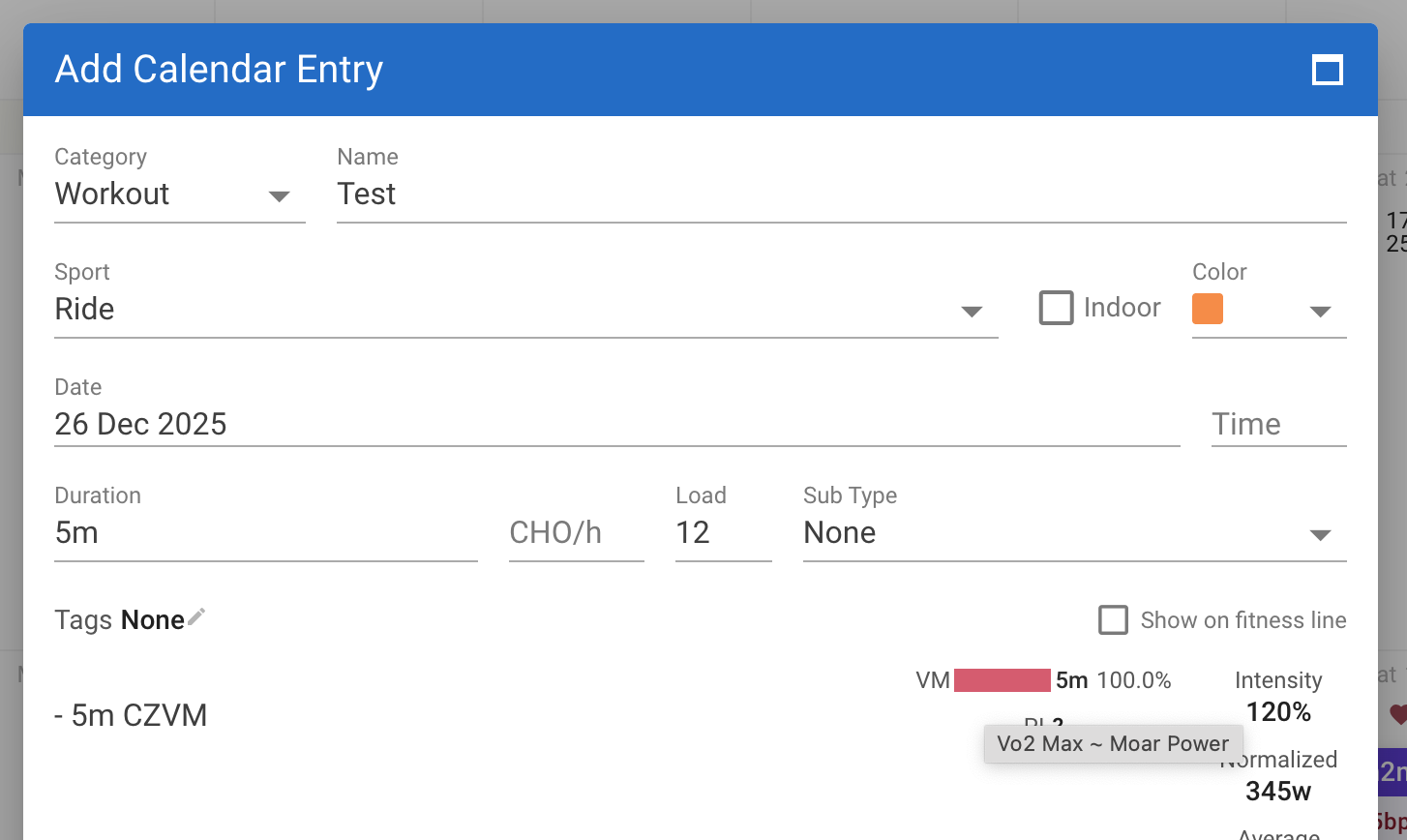Click the Name field containing Test
Screen dimensions: 1407x840
[x=840, y=195]
